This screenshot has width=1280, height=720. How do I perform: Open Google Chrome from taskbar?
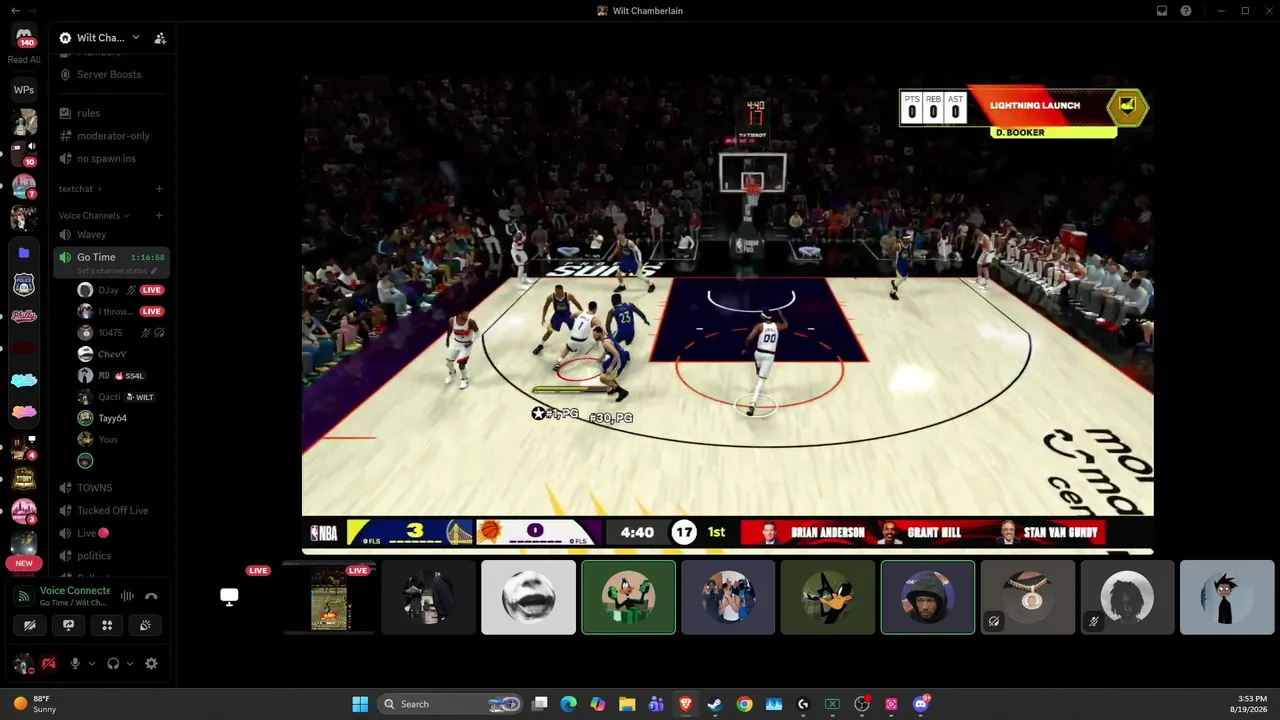(x=744, y=704)
